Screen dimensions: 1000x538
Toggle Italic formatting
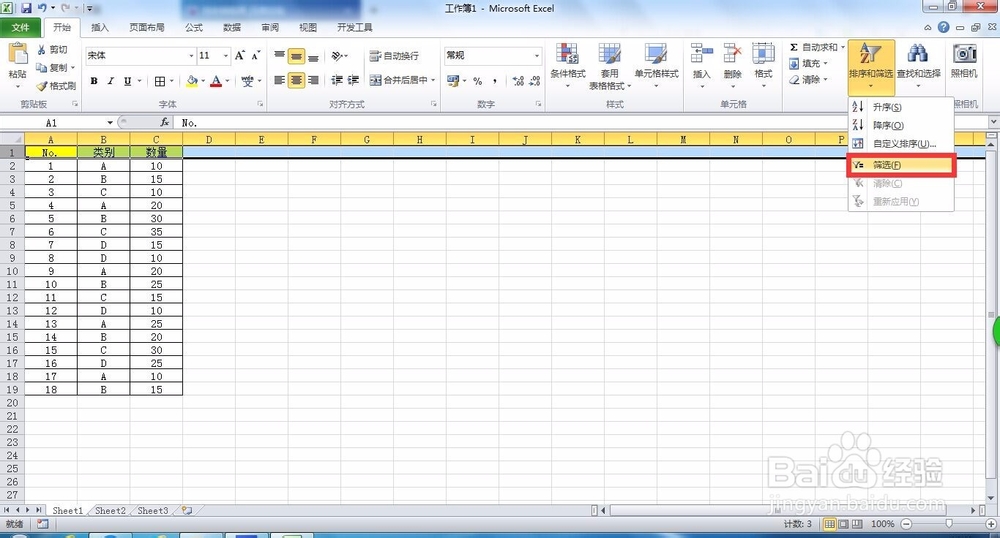(110, 81)
